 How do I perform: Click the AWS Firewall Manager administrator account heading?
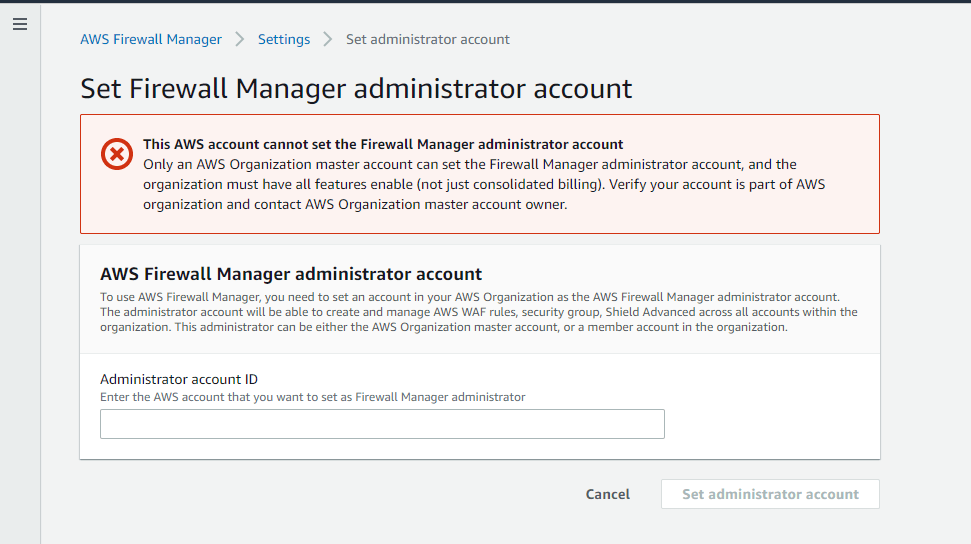291,274
